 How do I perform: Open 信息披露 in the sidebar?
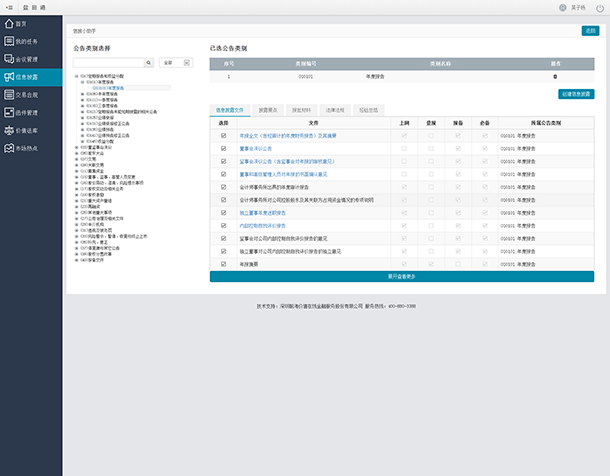(31, 77)
